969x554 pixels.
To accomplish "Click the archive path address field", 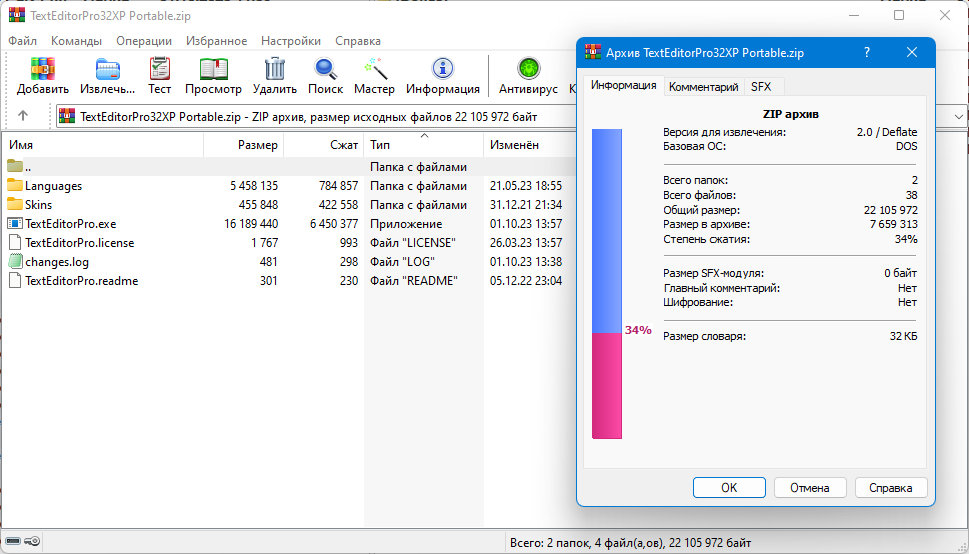I will 315,116.
